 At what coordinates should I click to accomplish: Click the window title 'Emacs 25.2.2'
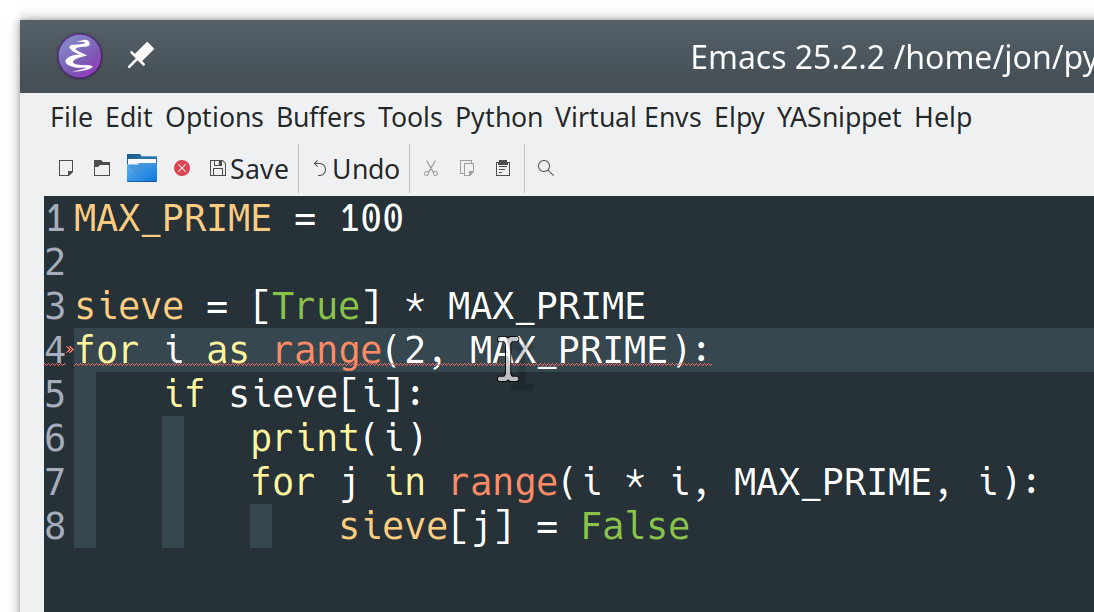pos(788,57)
